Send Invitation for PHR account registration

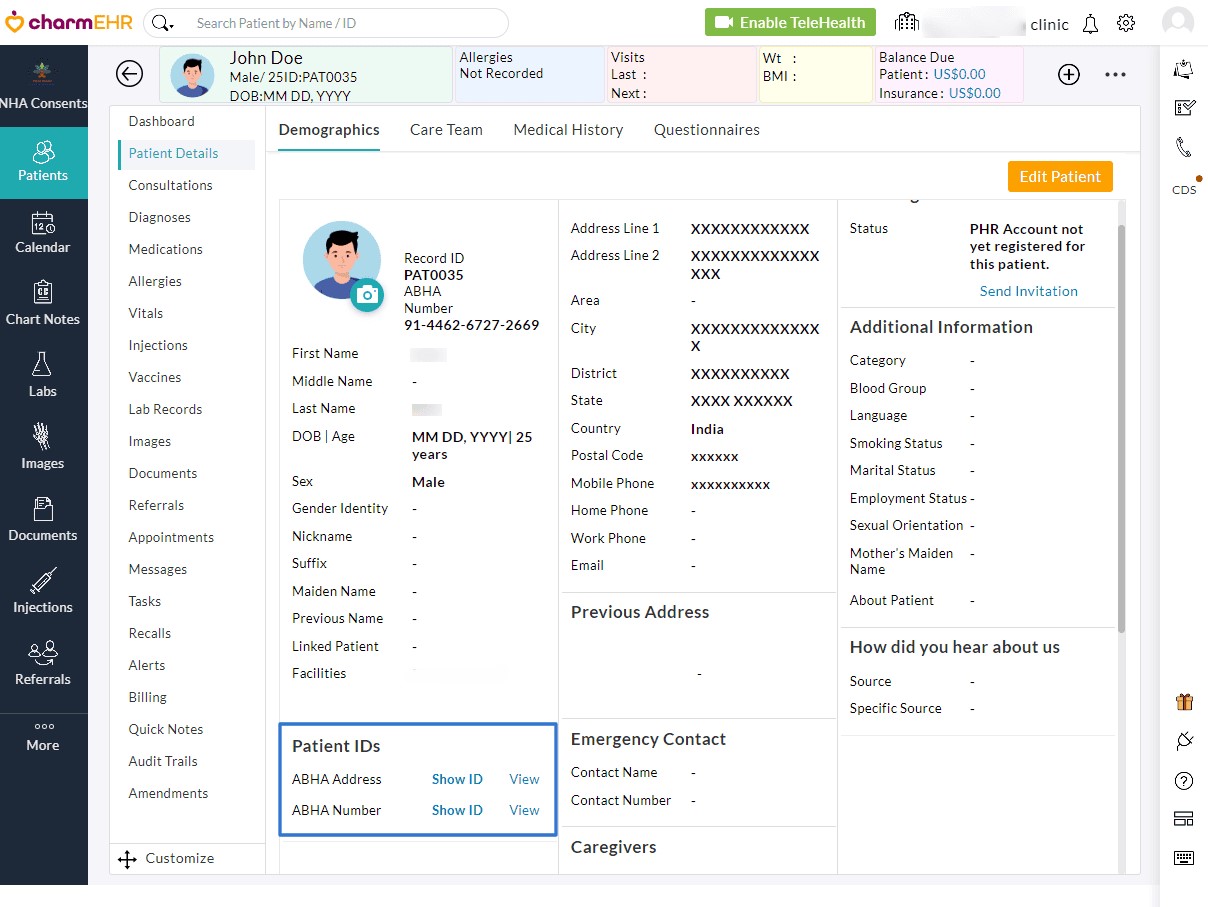[1028, 291]
